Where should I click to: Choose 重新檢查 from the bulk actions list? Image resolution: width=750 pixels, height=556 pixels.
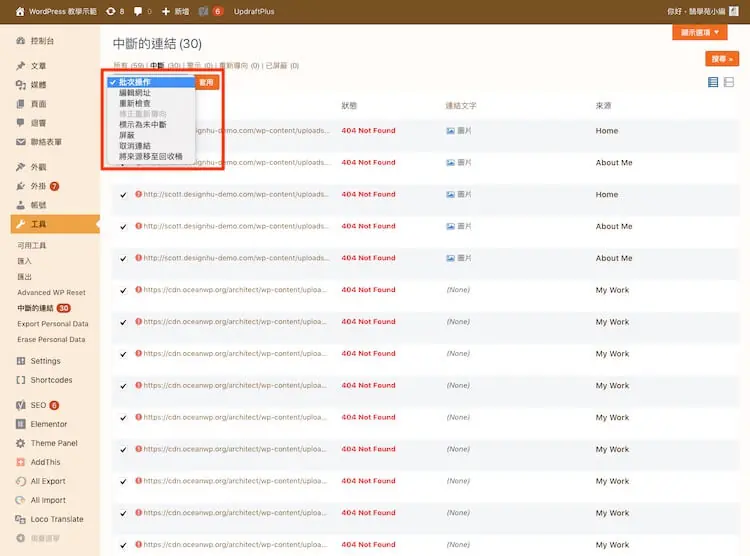[151, 103]
